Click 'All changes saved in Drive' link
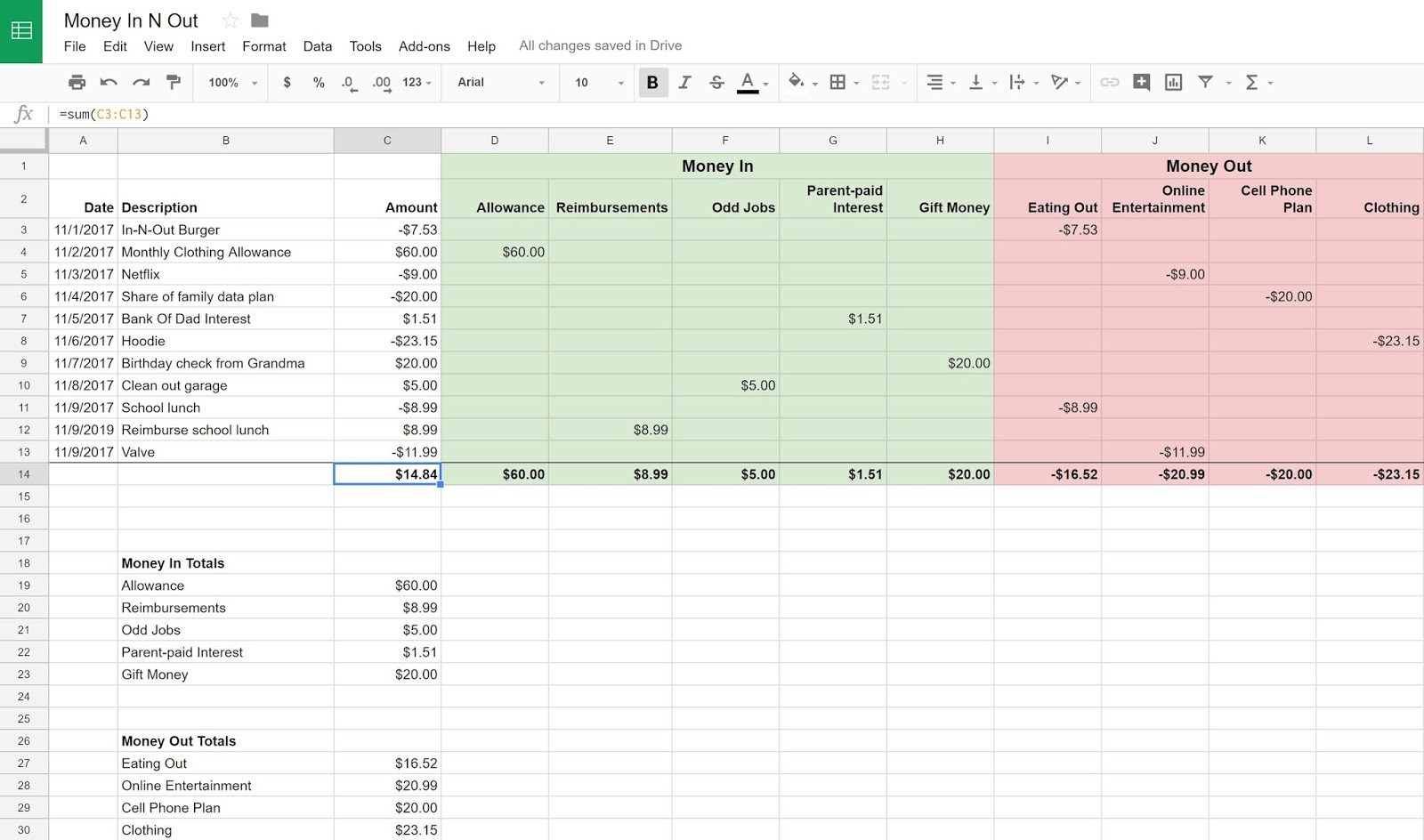Screen dimensions: 1424x840 click(x=600, y=45)
